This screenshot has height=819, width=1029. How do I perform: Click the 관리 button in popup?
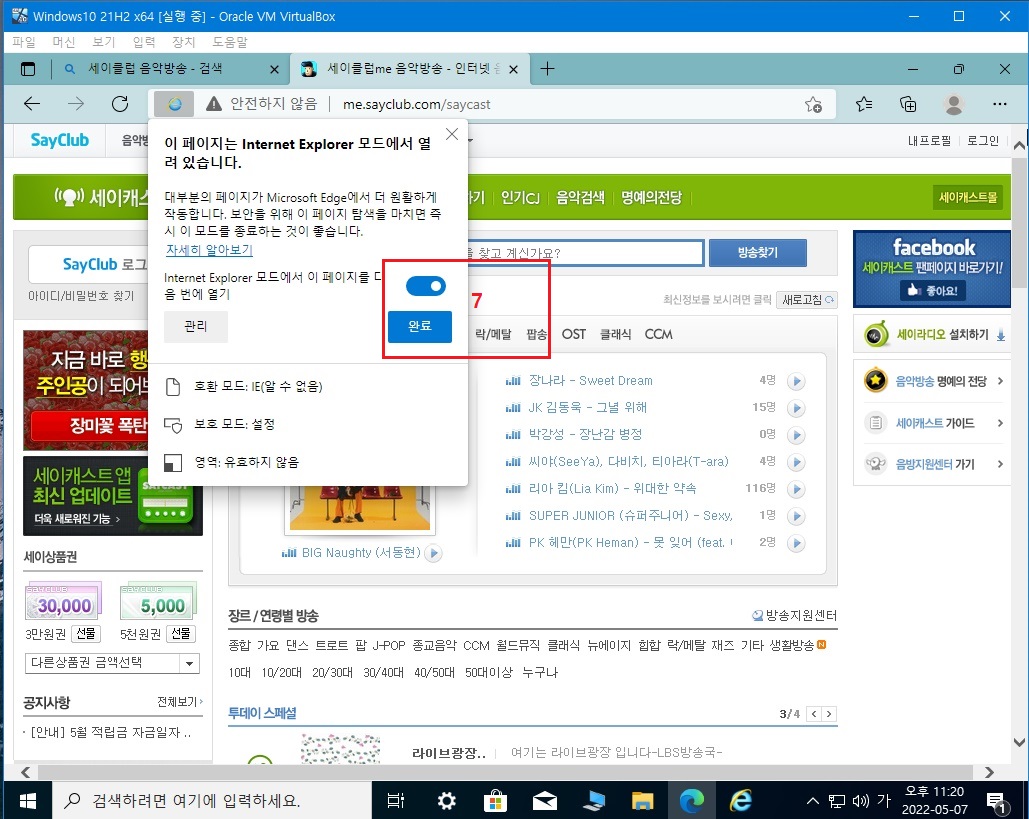pos(196,326)
